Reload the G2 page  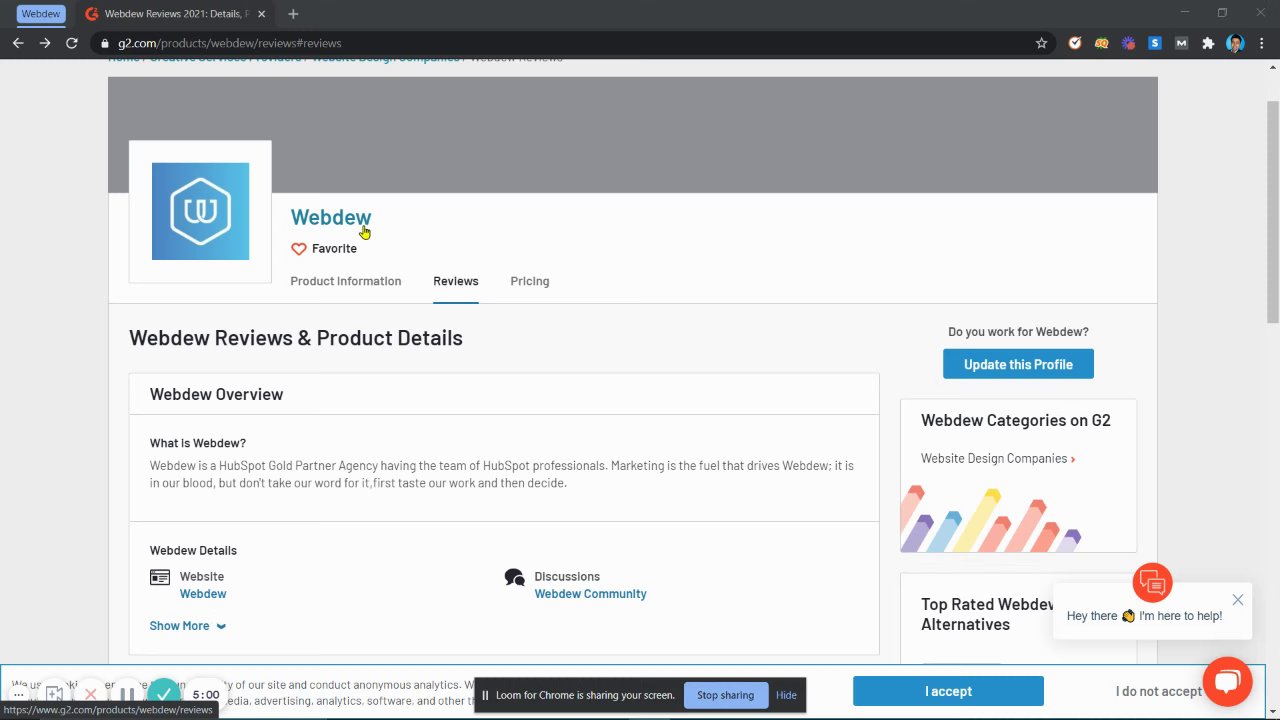pyautogui.click(x=72, y=43)
